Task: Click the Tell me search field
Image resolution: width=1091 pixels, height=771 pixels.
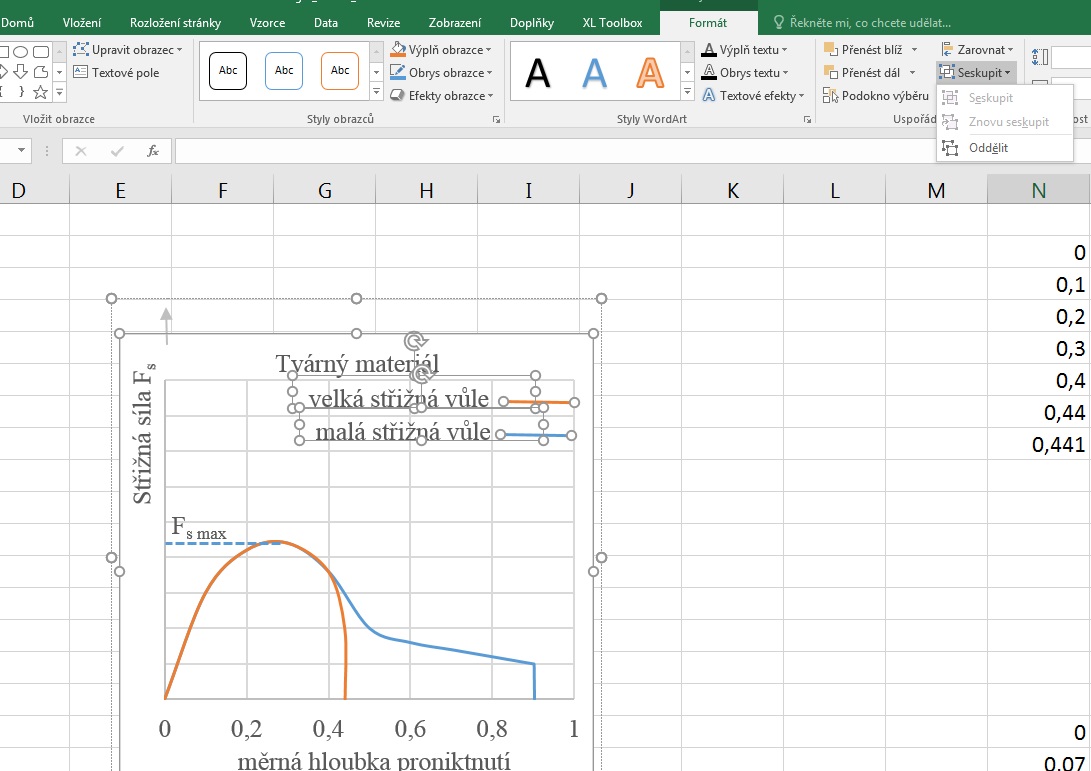Action: pos(870,22)
